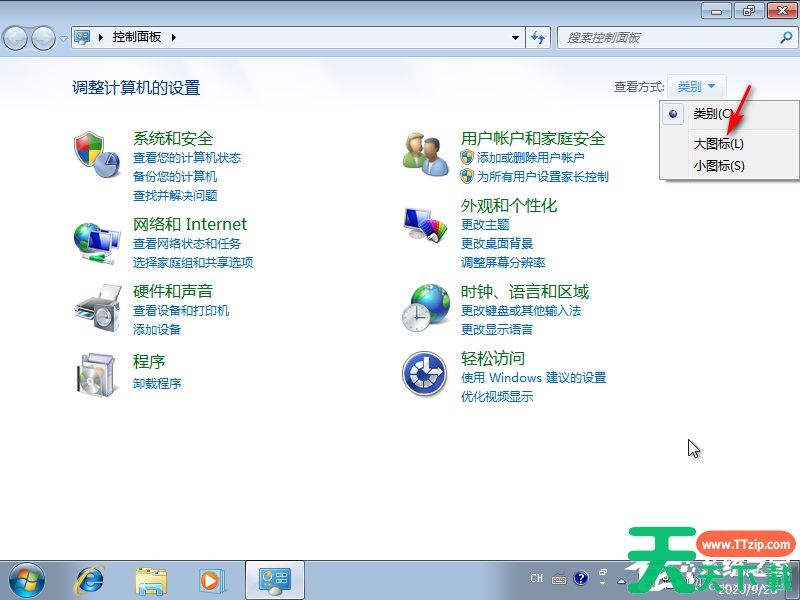Click the Hardware and Sound printer icon
800x600 pixels.
point(97,308)
